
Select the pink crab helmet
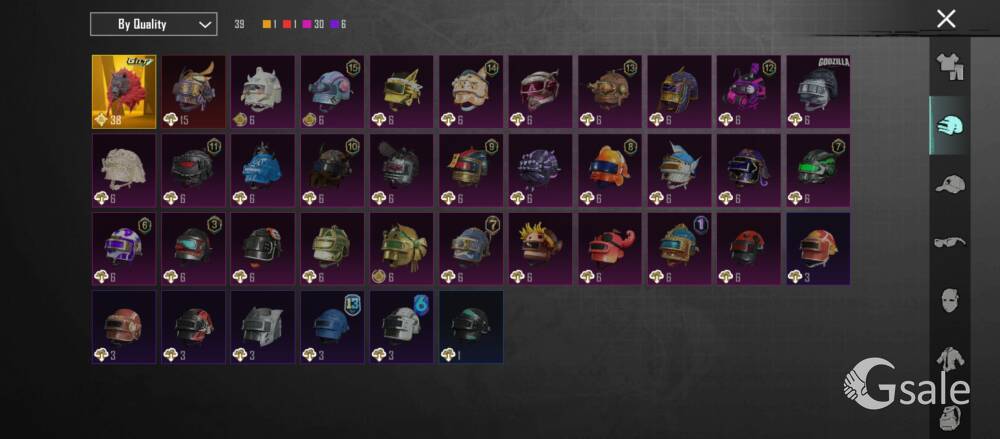click(x=610, y=249)
